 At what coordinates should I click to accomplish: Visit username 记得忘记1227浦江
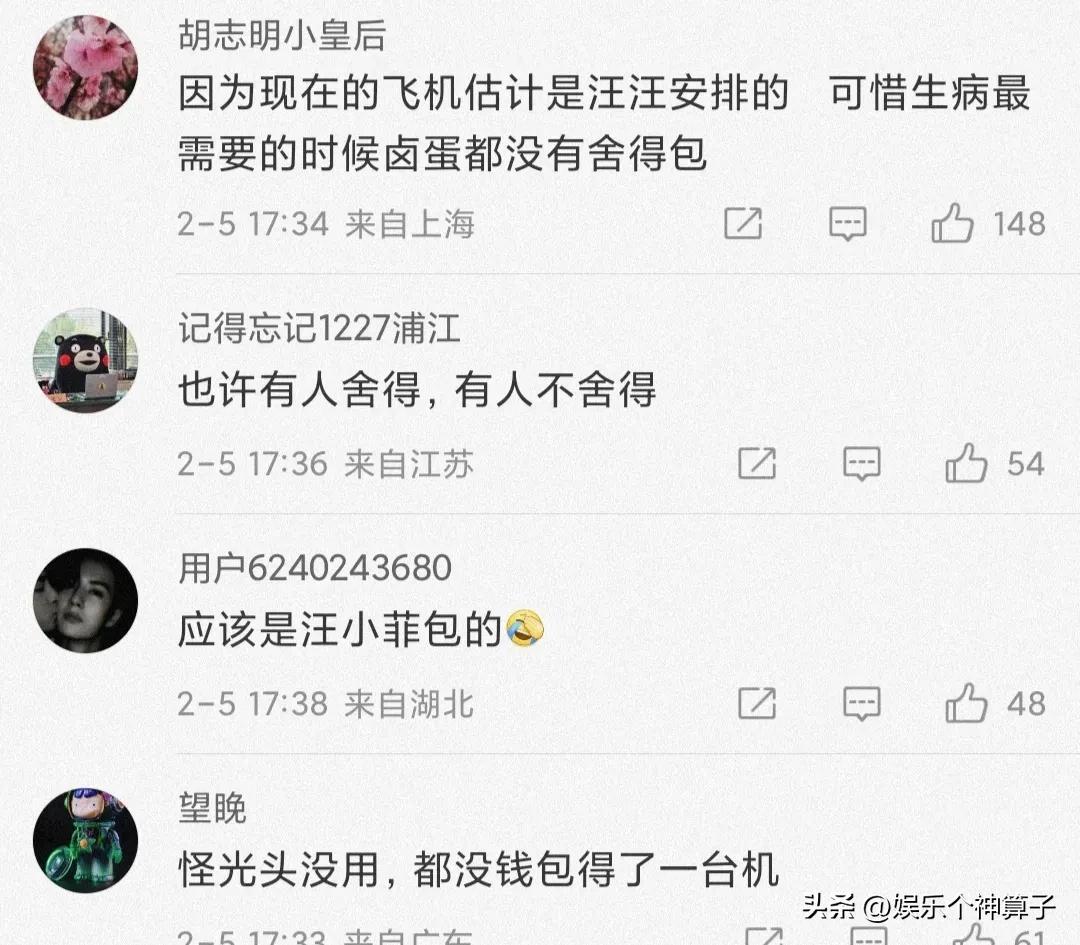point(319,328)
